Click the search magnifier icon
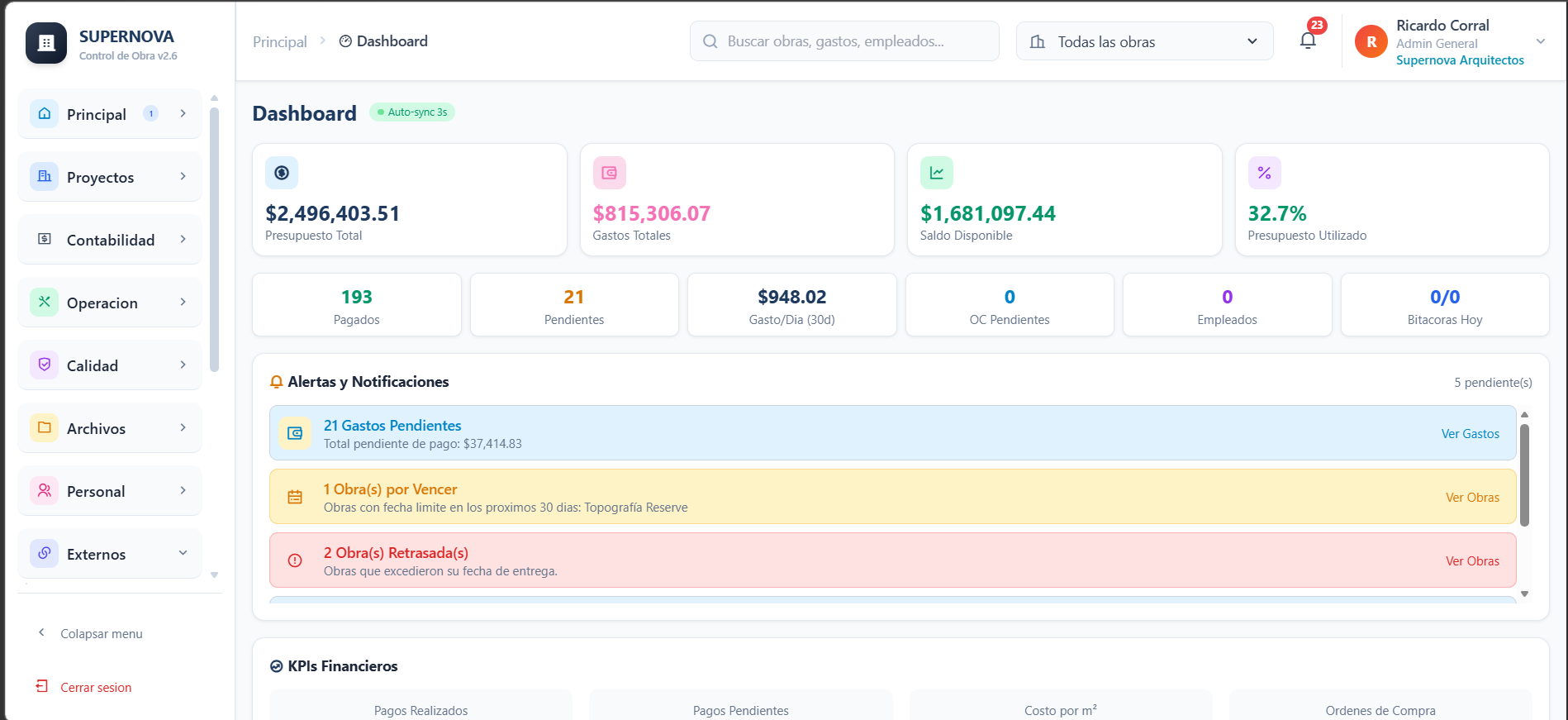 pyautogui.click(x=710, y=41)
